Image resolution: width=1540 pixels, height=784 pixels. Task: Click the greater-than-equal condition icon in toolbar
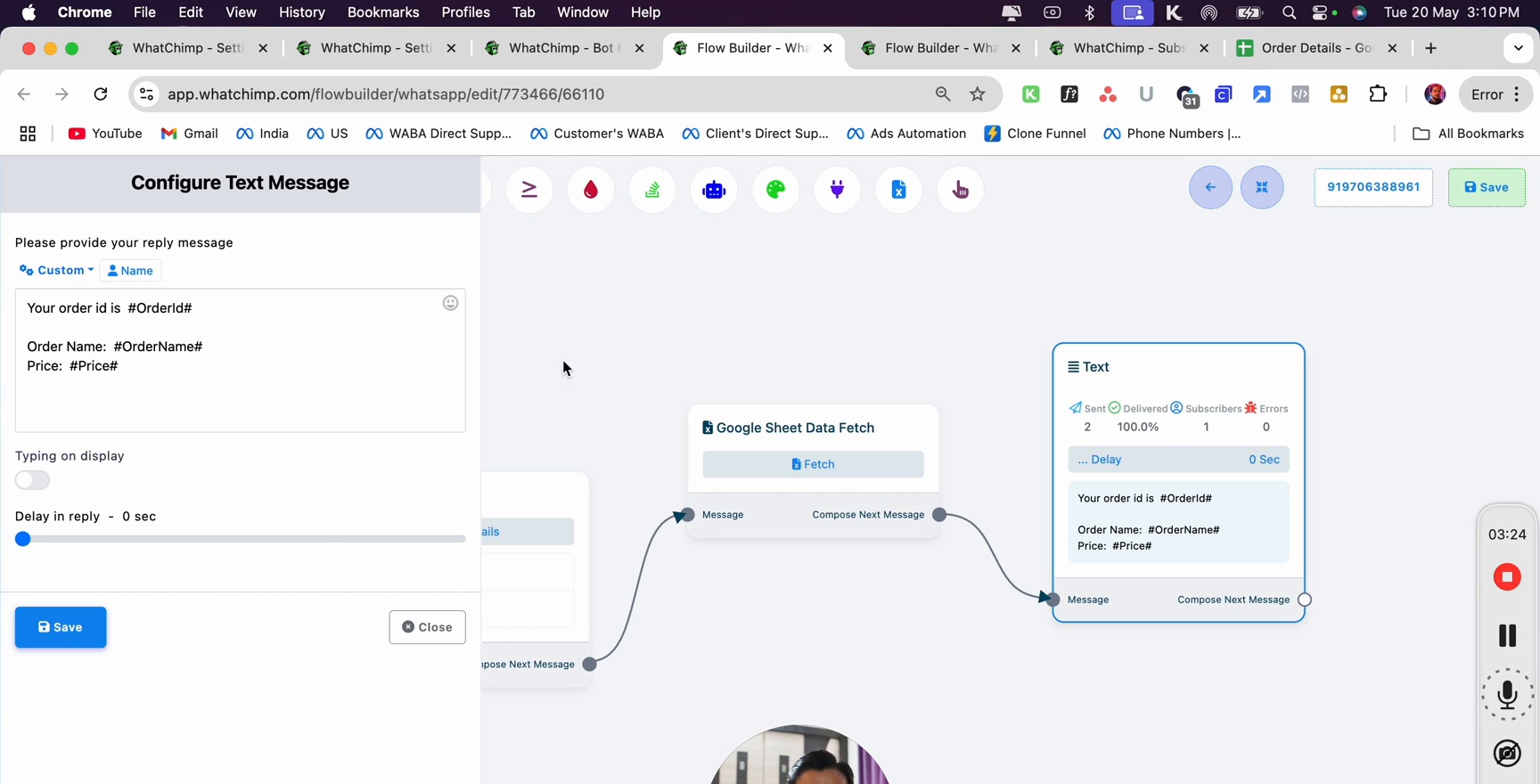tap(529, 190)
